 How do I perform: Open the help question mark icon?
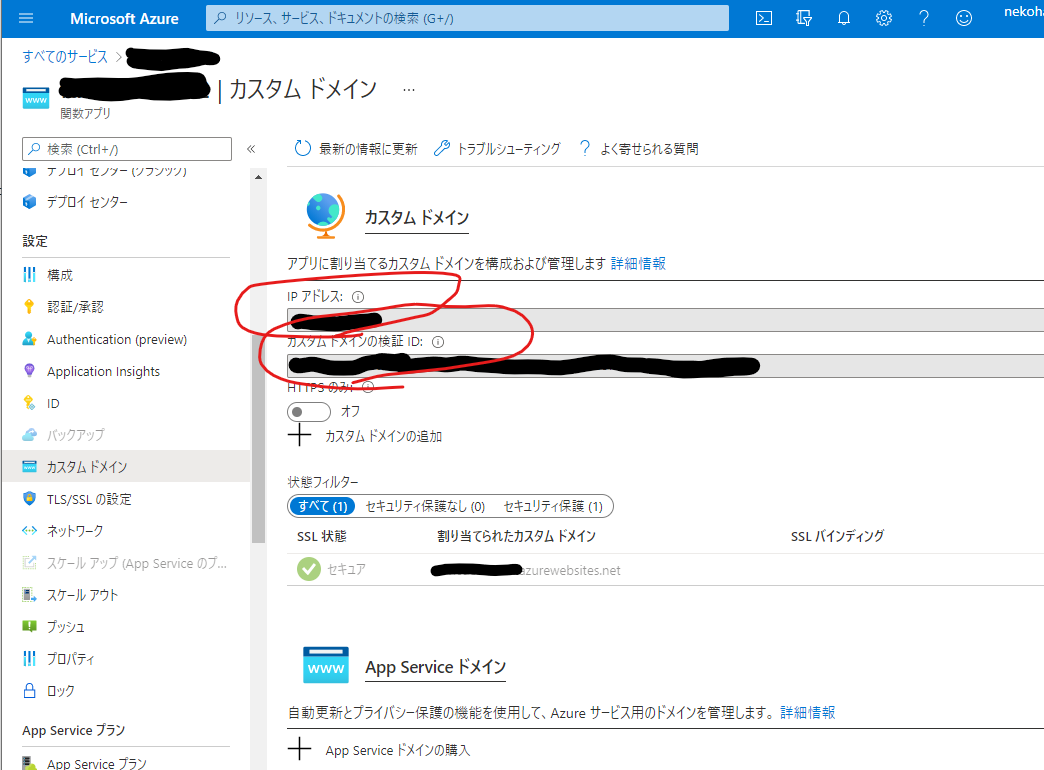click(923, 18)
